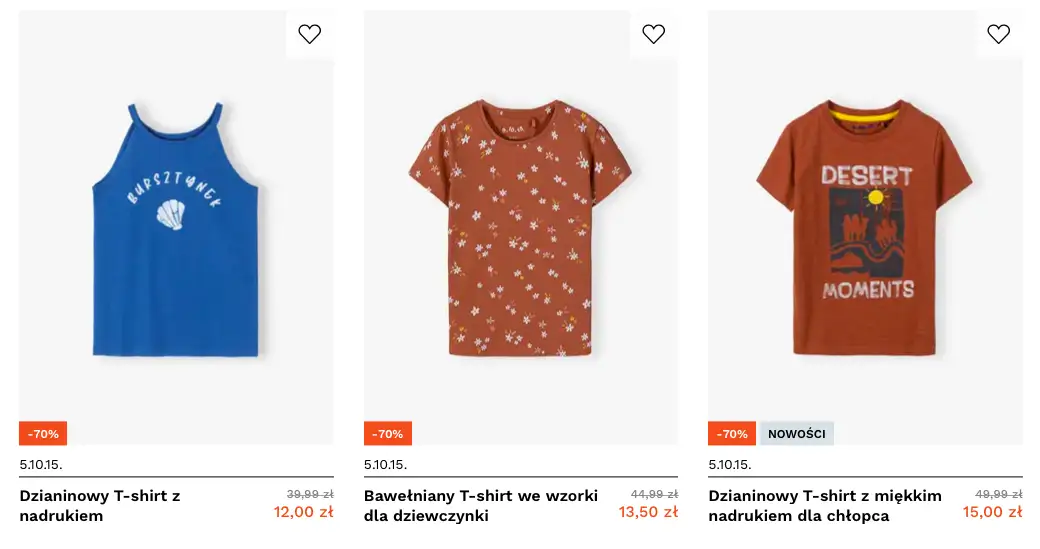Click the crossed-out 49,99 zł price
Screen dimensions: 1040x549
[x=998, y=494]
